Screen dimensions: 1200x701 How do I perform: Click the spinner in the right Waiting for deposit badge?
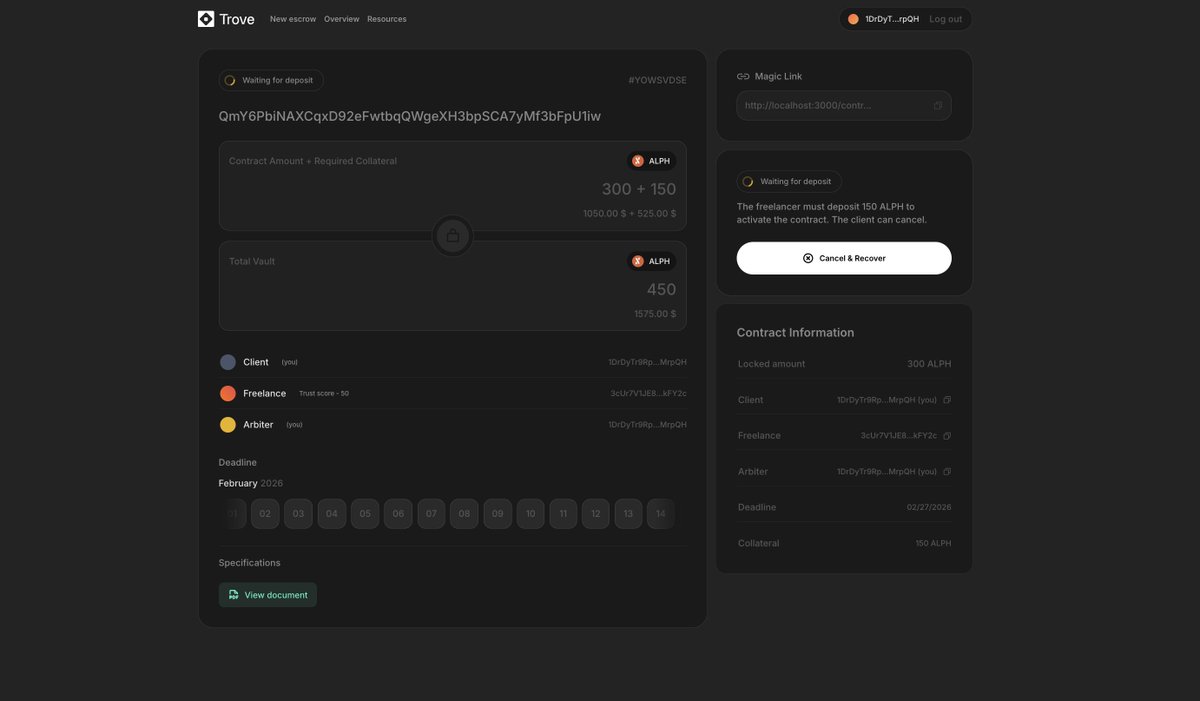pos(748,182)
